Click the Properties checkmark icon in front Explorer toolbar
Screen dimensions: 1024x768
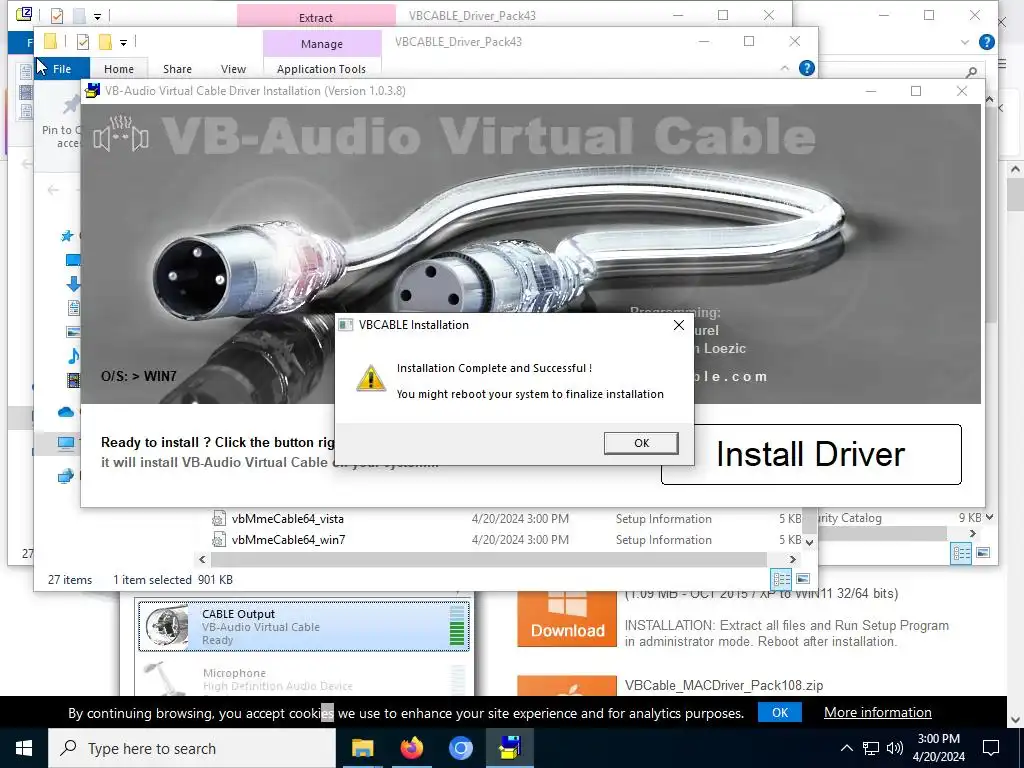83,42
